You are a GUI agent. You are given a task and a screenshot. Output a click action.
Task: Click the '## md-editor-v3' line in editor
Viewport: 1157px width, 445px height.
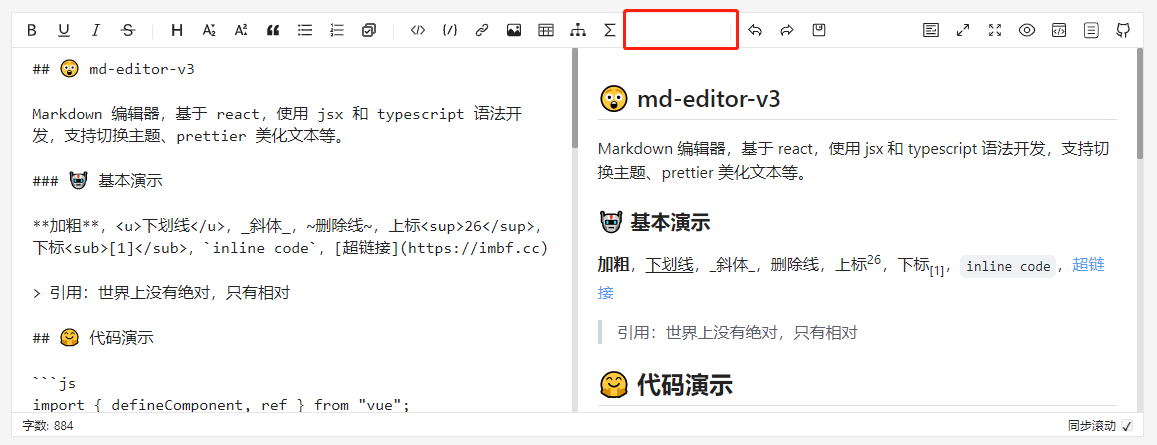point(114,69)
